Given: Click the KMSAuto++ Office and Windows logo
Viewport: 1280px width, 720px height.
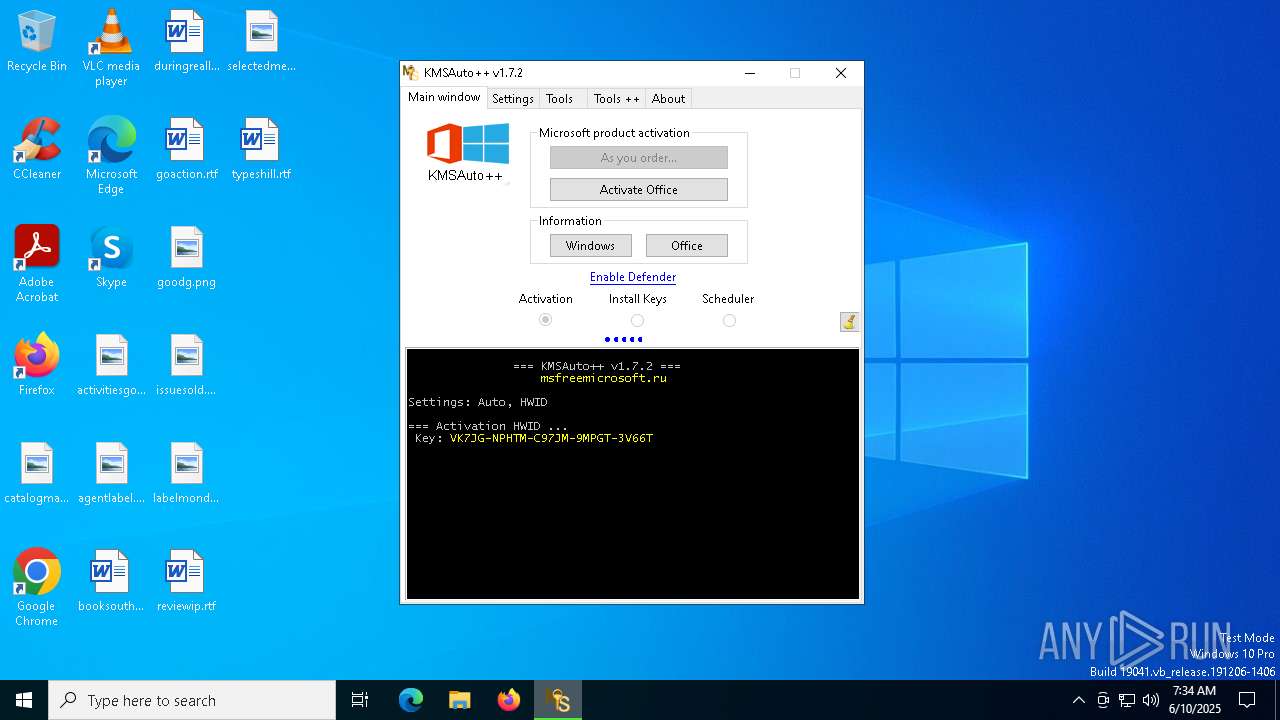Looking at the screenshot, I should point(467,153).
